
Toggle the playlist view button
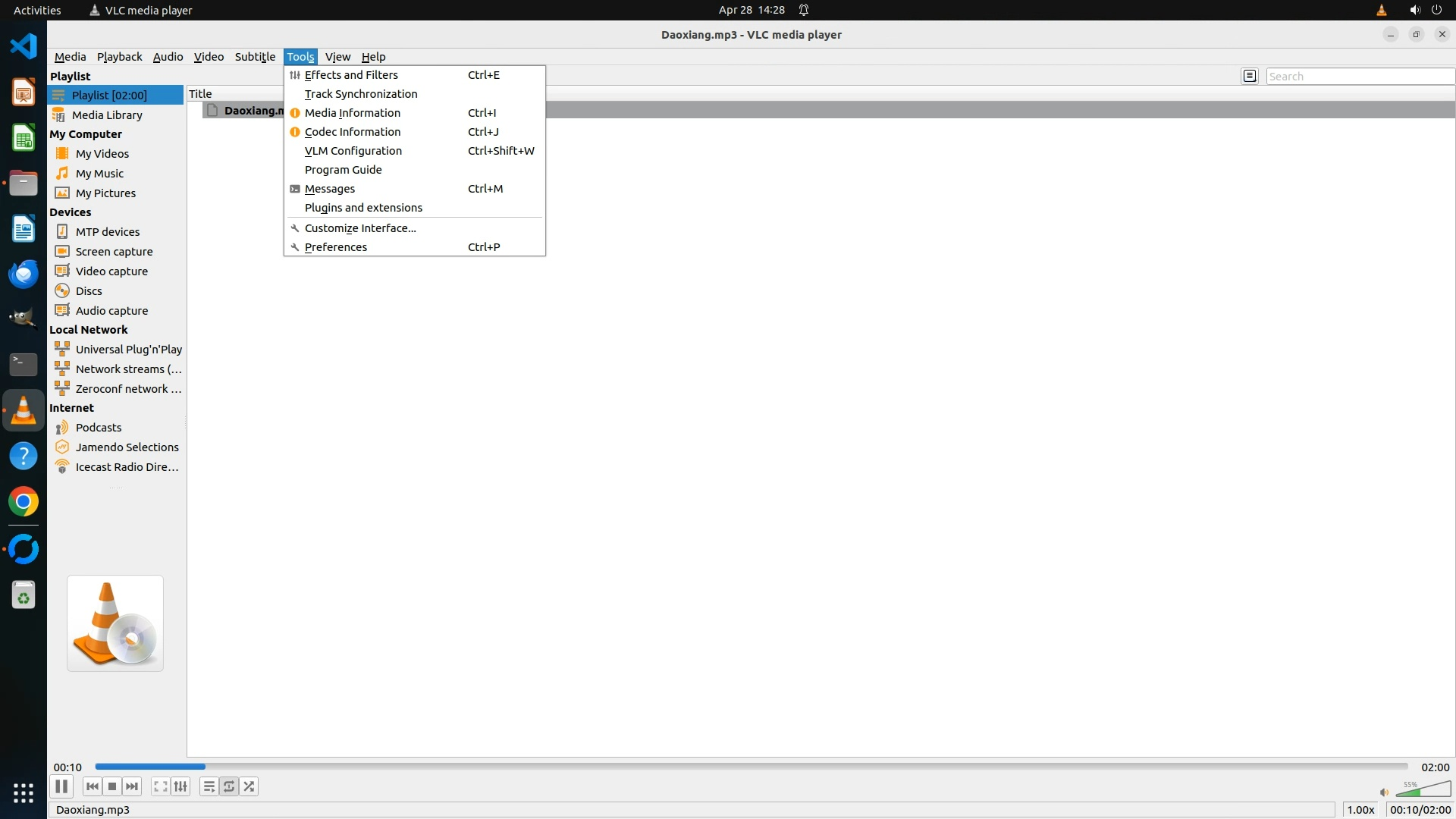coord(209,786)
